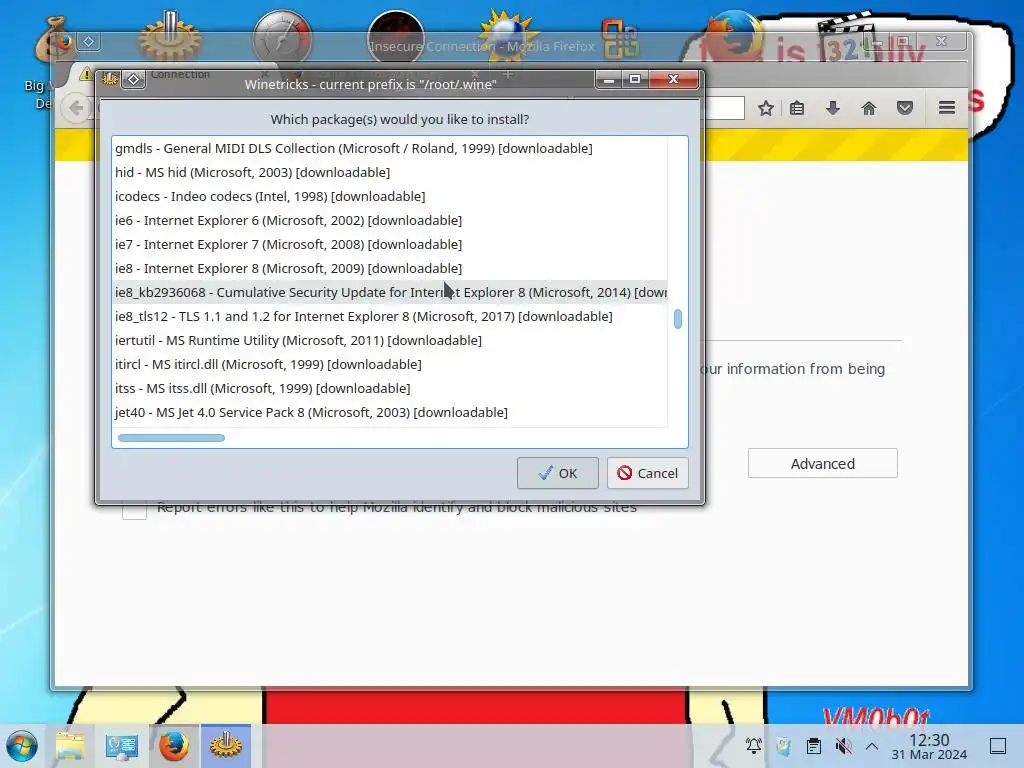The height and width of the screenshot is (768, 1024).
Task: Close the Winetricks window
Action: [673, 80]
